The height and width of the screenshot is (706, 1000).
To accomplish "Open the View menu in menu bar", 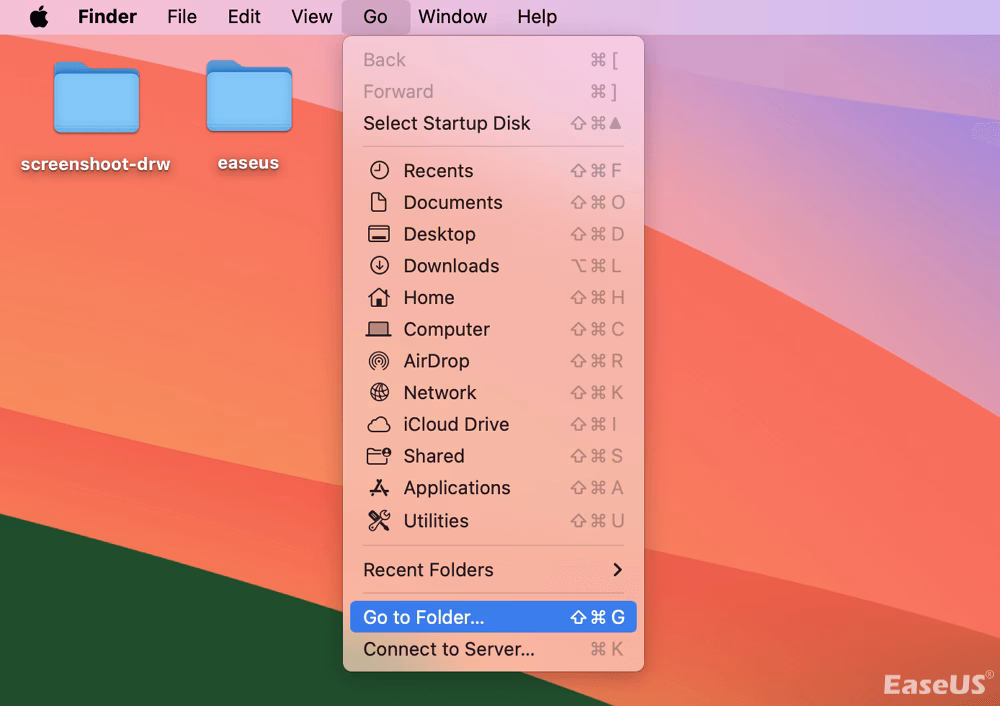I will tap(311, 17).
